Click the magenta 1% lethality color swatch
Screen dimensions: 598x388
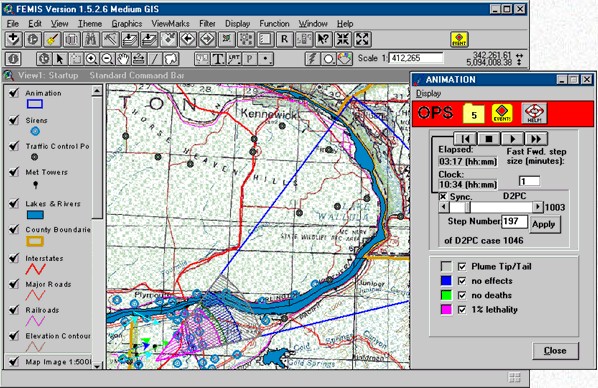[x=446, y=309]
